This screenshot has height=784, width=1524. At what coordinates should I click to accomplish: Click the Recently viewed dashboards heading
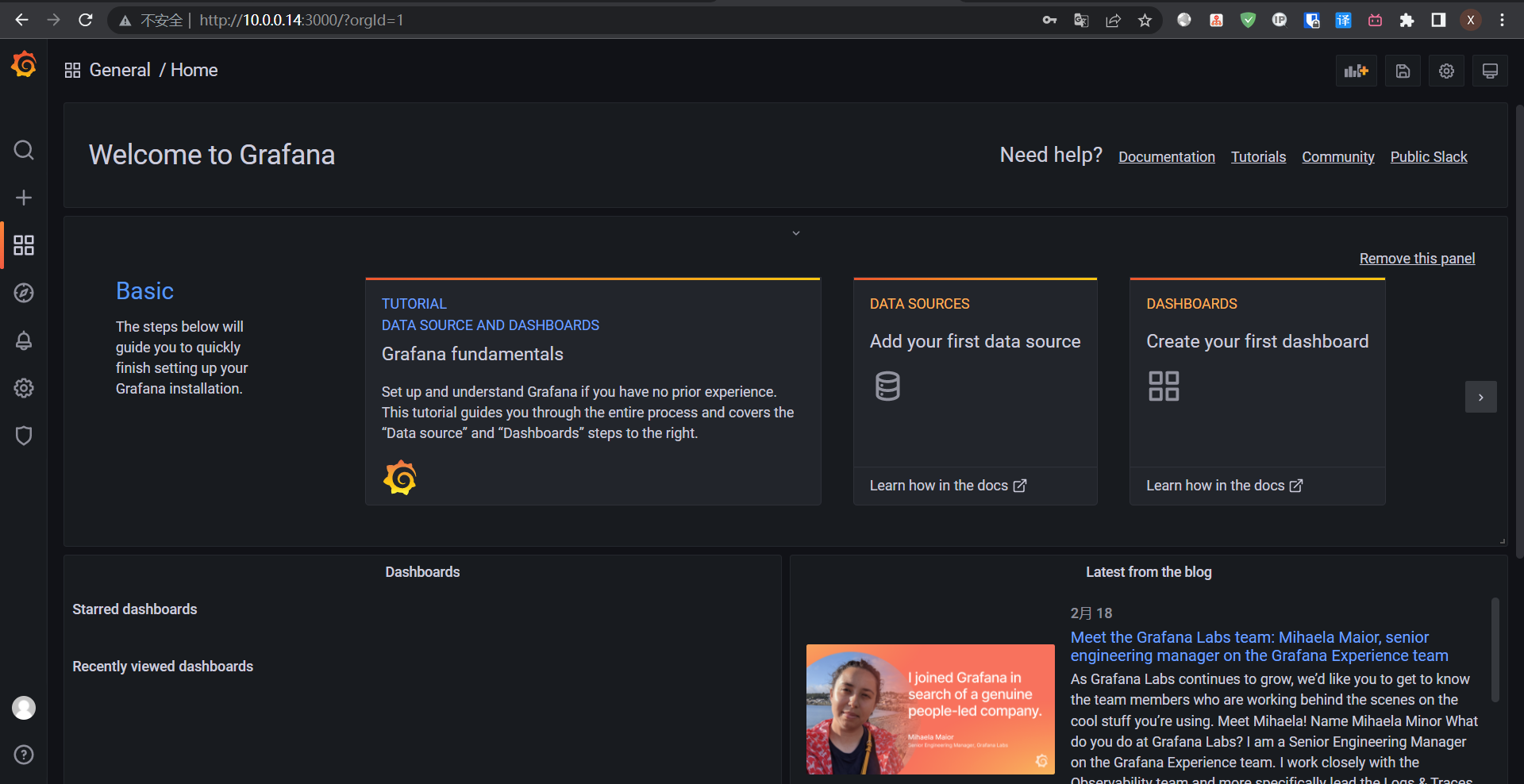click(163, 667)
